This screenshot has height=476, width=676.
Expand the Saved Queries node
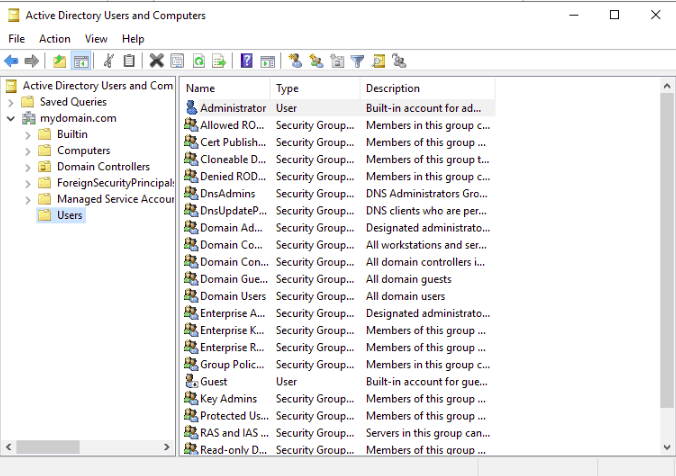11,103
